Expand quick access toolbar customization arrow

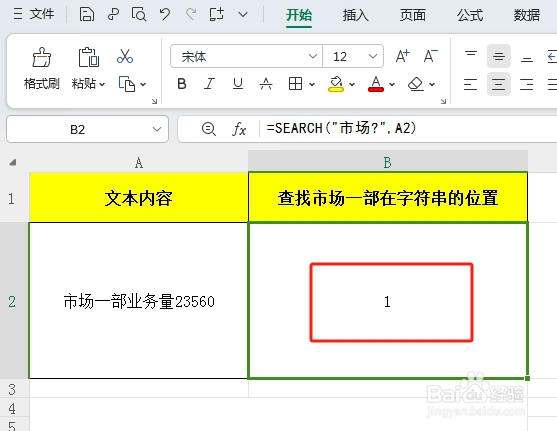pyautogui.click(x=243, y=15)
